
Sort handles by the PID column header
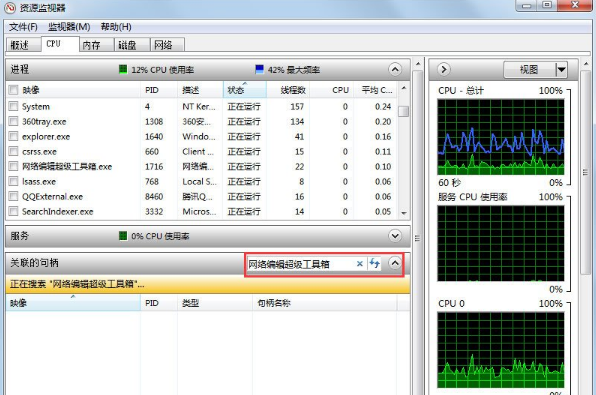(x=159, y=303)
